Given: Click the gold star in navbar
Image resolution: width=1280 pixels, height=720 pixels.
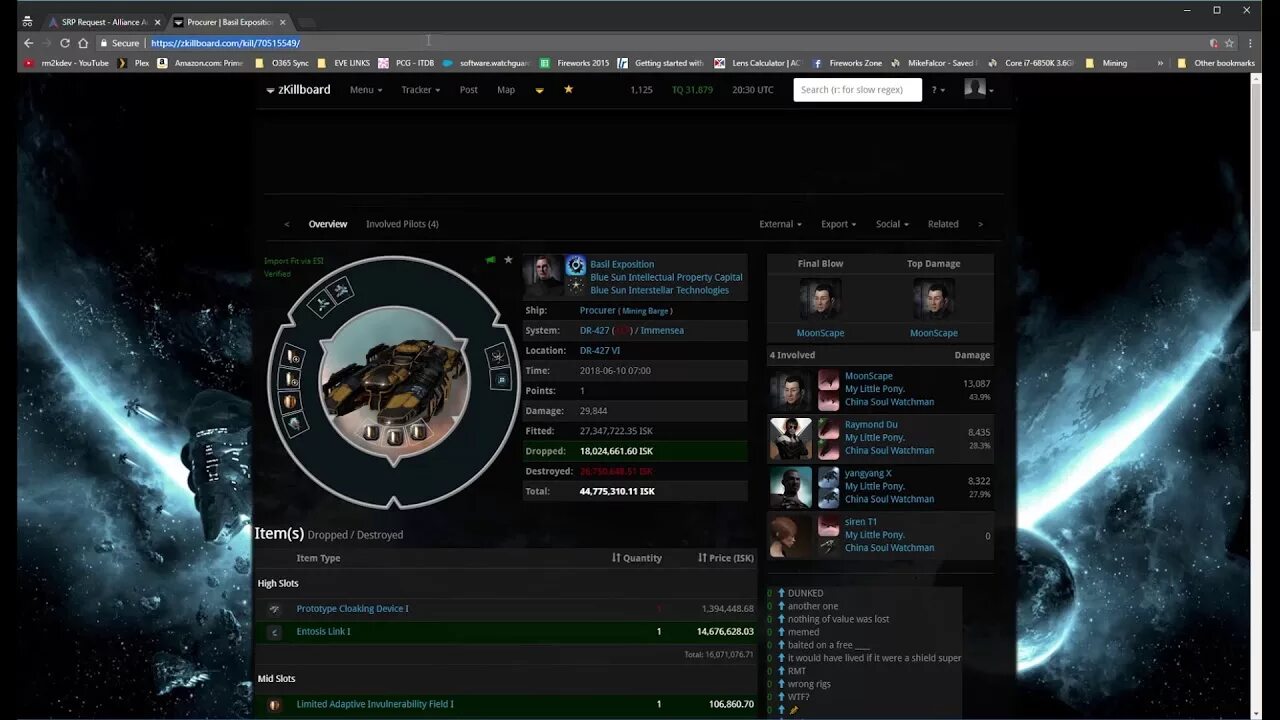Looking at the screenshot, I should coord(568,89).
